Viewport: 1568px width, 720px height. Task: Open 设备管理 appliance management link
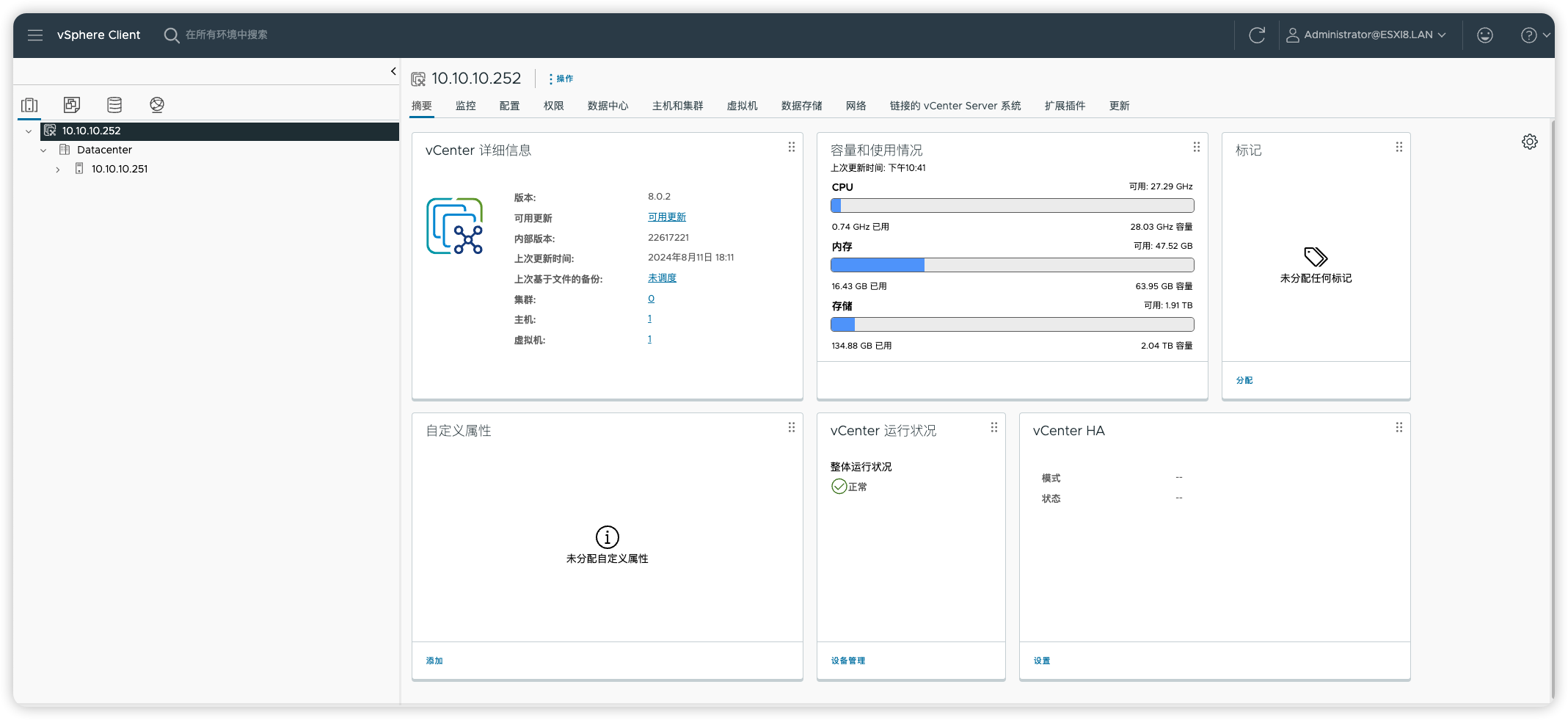pos(848,661)
